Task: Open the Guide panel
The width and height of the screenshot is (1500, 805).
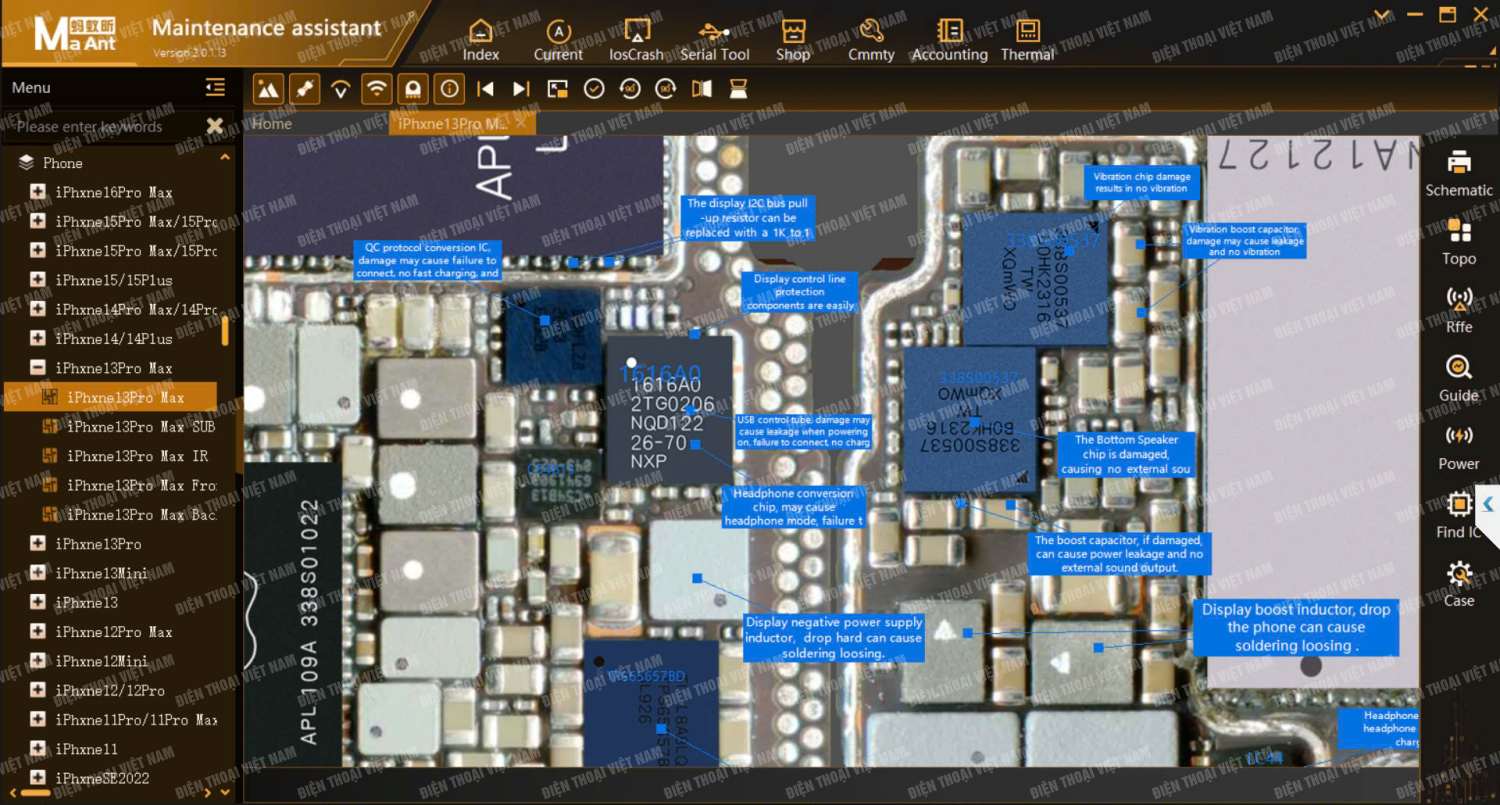Action: click(x=1459, y=379)
